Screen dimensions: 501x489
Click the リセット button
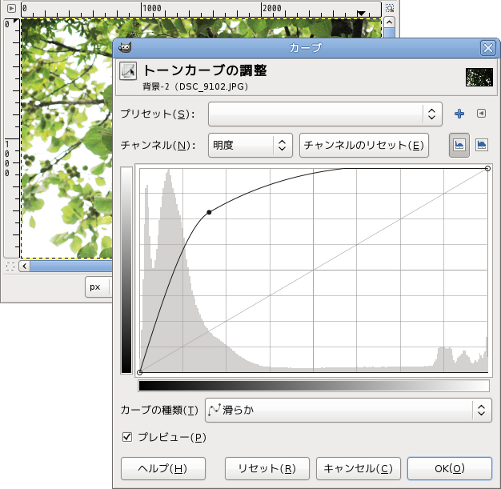(x=267, y=469)
